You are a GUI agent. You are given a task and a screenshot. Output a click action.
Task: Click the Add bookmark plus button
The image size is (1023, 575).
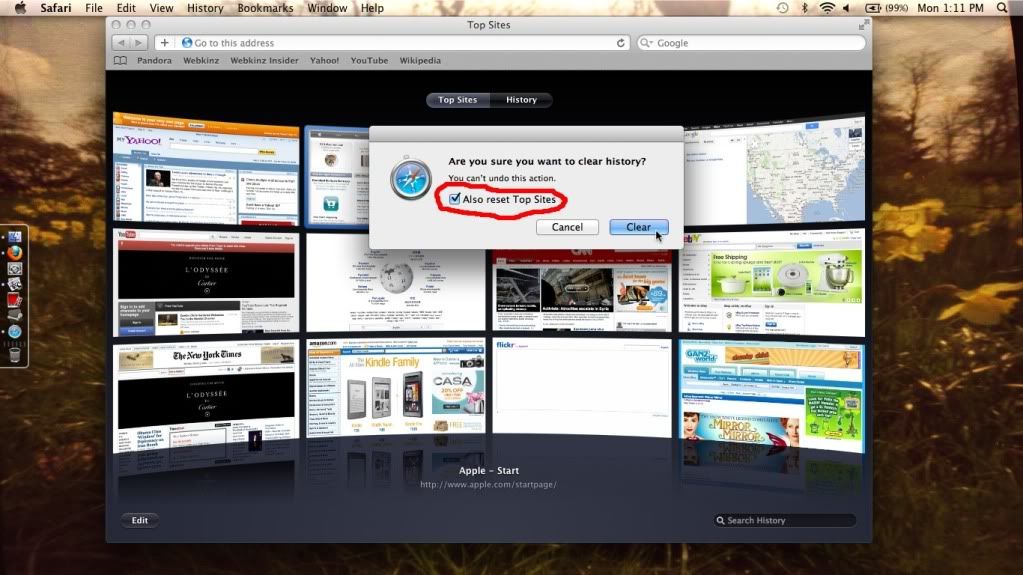pyautogui.click(x=164, y=42)
